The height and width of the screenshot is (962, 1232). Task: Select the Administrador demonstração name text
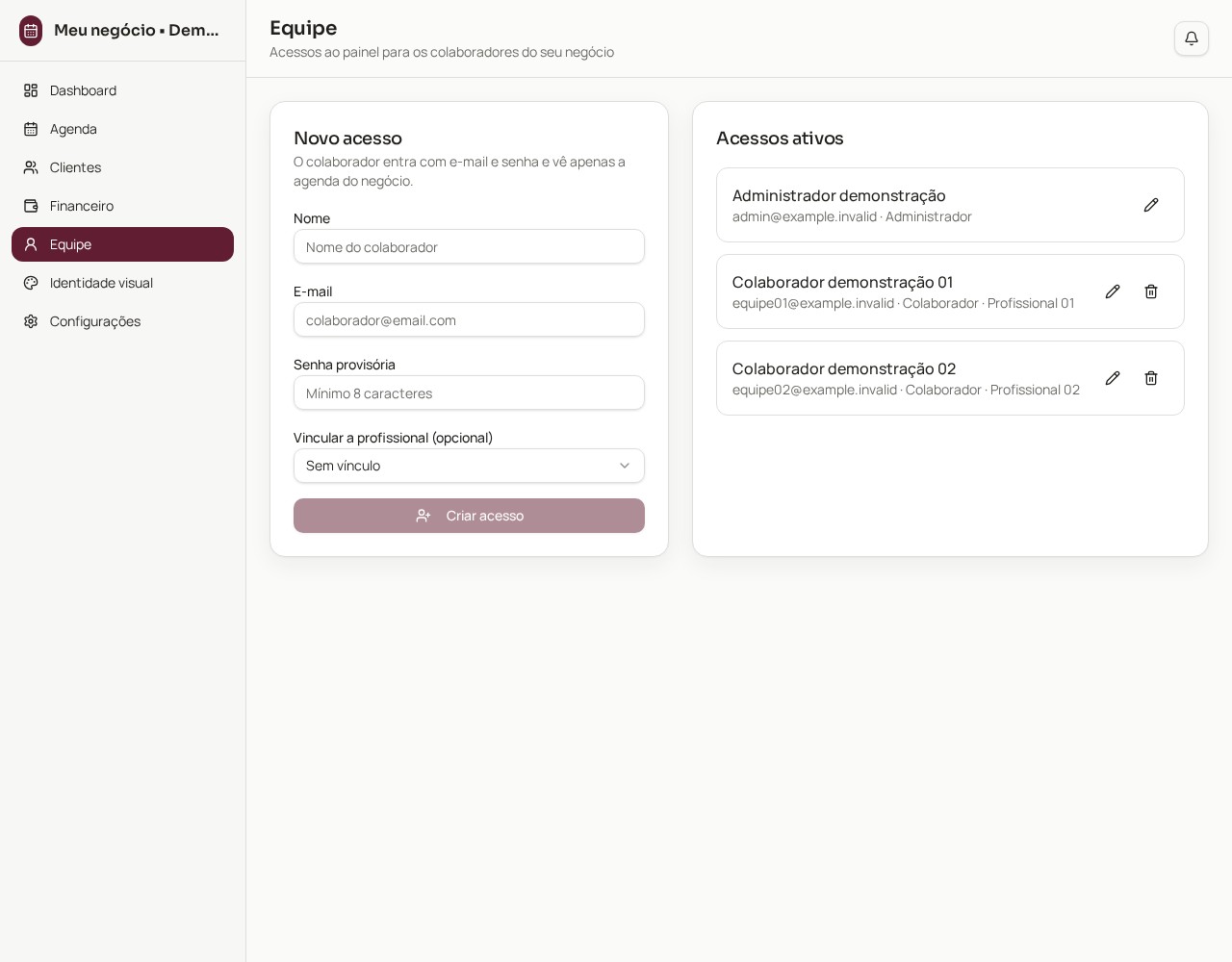click(x=839, y=195)
